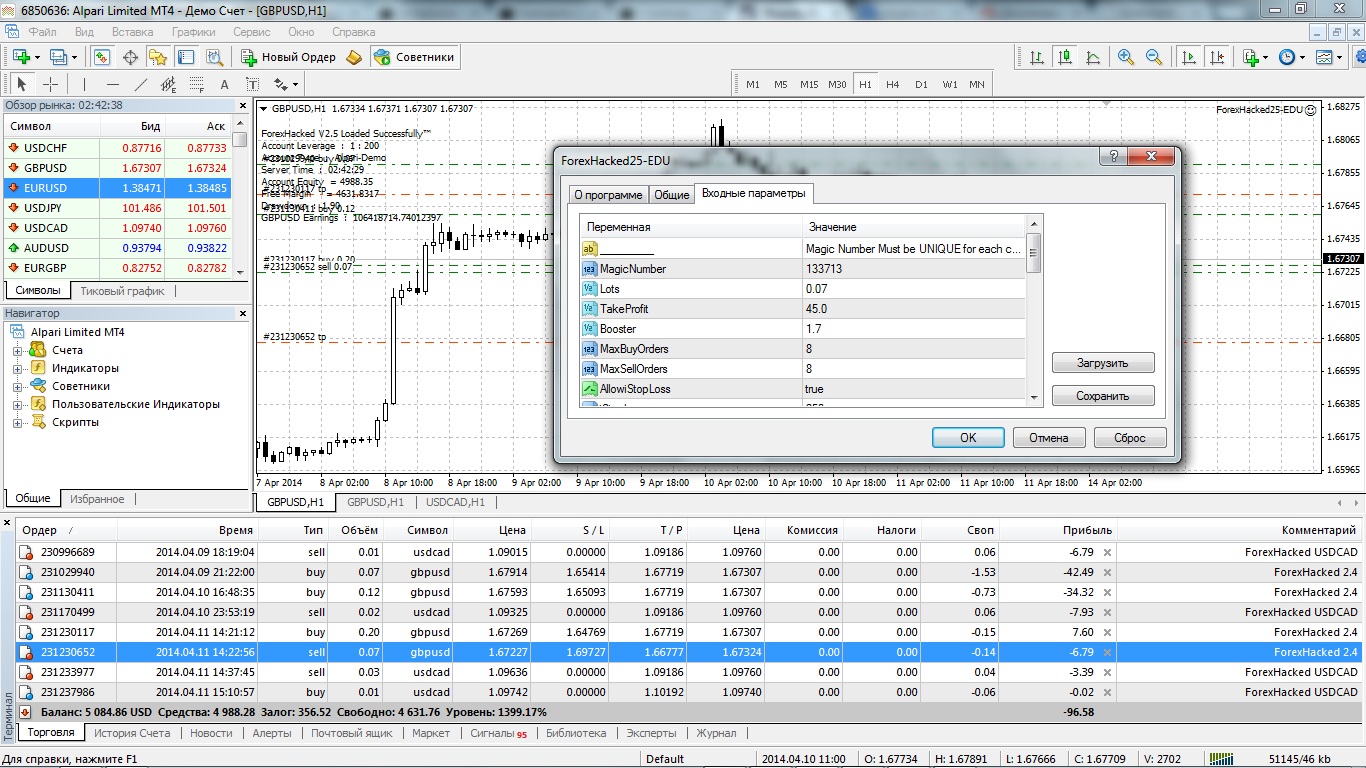Switch to W1 timeframe
Viewport: 1366px width, 768px height.
(x=949, y=84)
